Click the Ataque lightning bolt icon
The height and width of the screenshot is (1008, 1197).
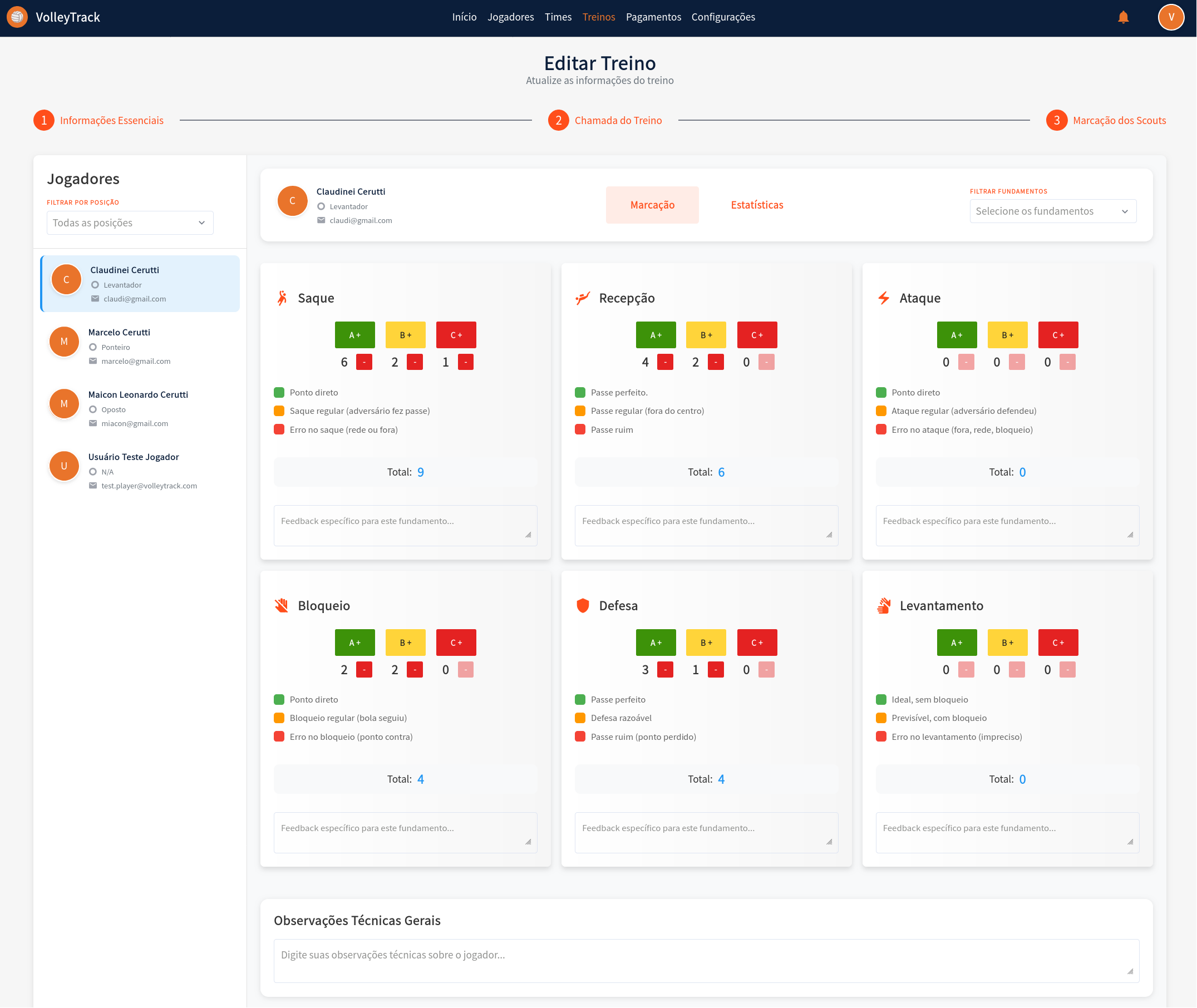[884, 298]
